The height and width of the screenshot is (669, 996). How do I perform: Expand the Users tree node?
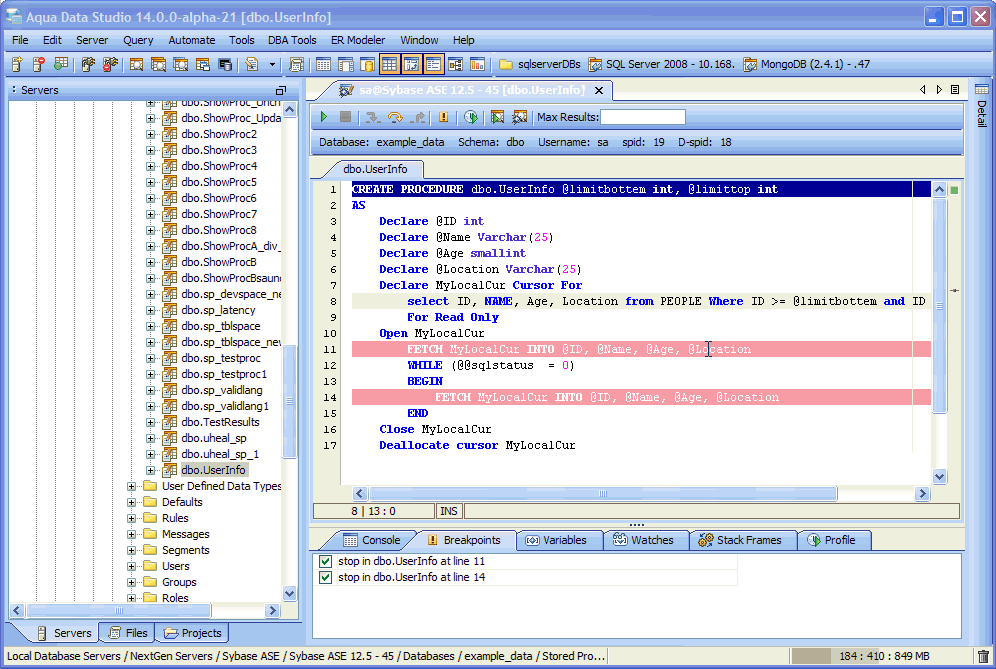point(133,566)
